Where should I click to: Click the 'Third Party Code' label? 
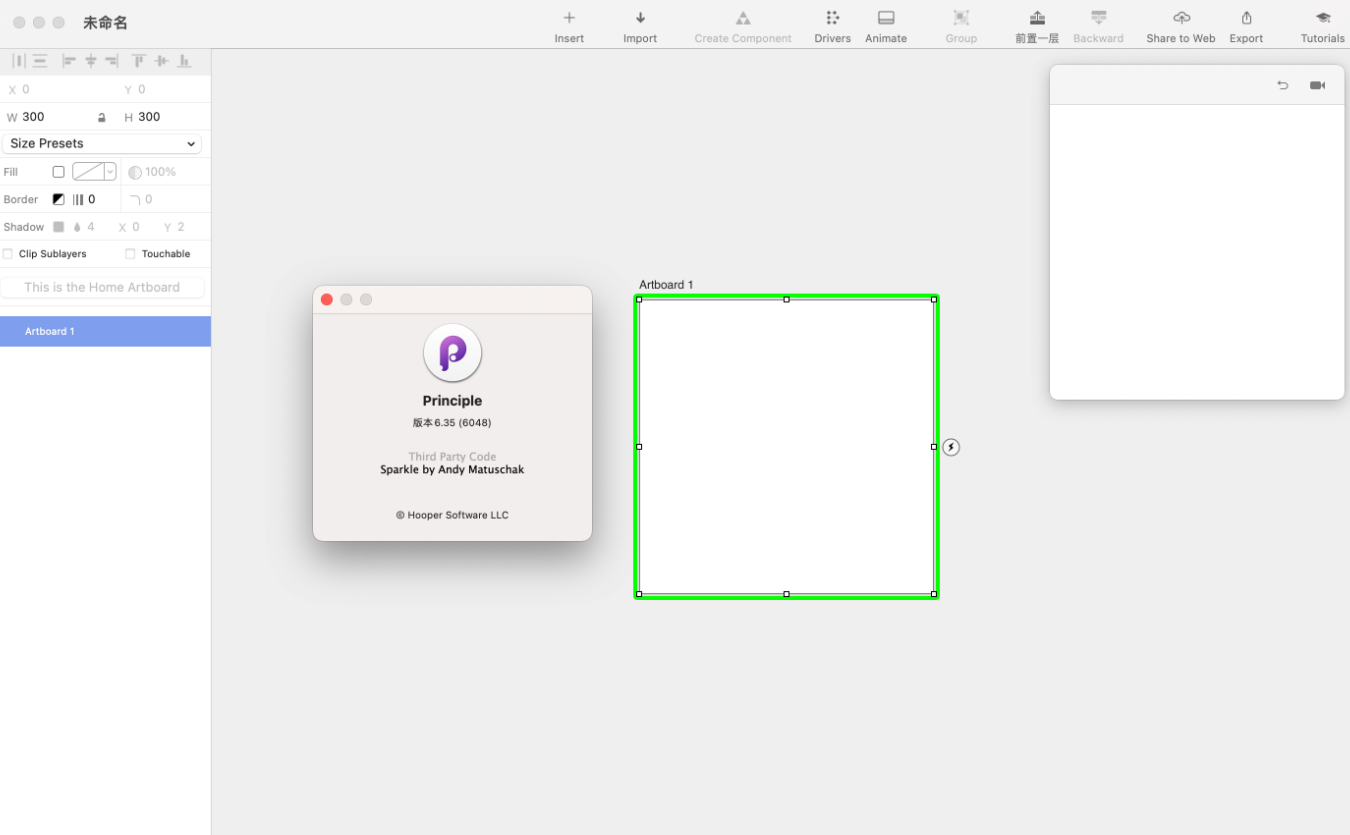(452, 457)
